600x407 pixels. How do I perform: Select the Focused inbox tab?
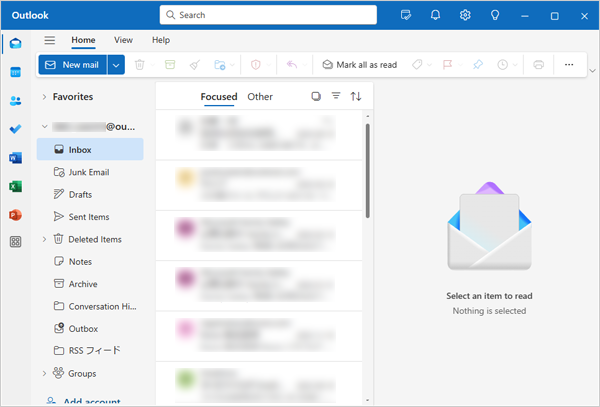point(219,97)
